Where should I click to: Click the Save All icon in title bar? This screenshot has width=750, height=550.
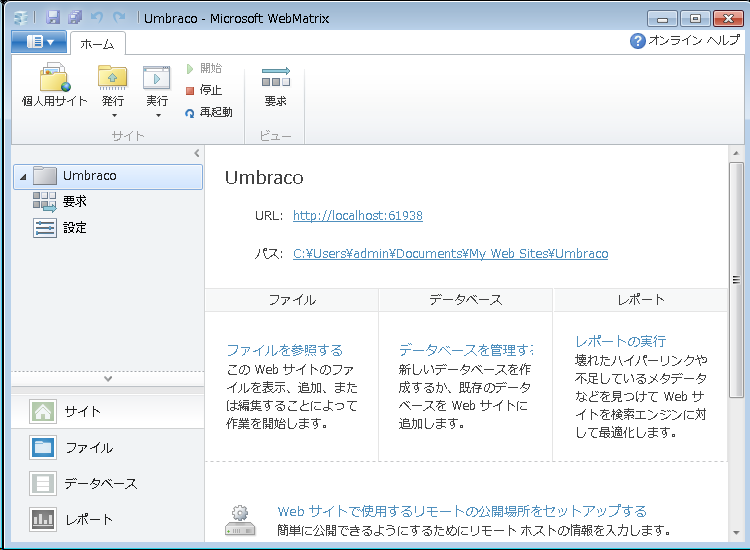point(75,18)
